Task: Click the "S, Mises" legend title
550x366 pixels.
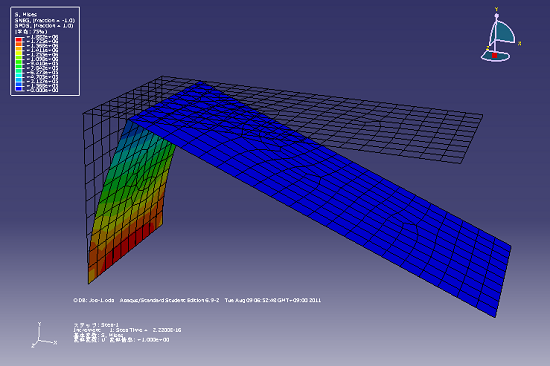Action: 26,14
